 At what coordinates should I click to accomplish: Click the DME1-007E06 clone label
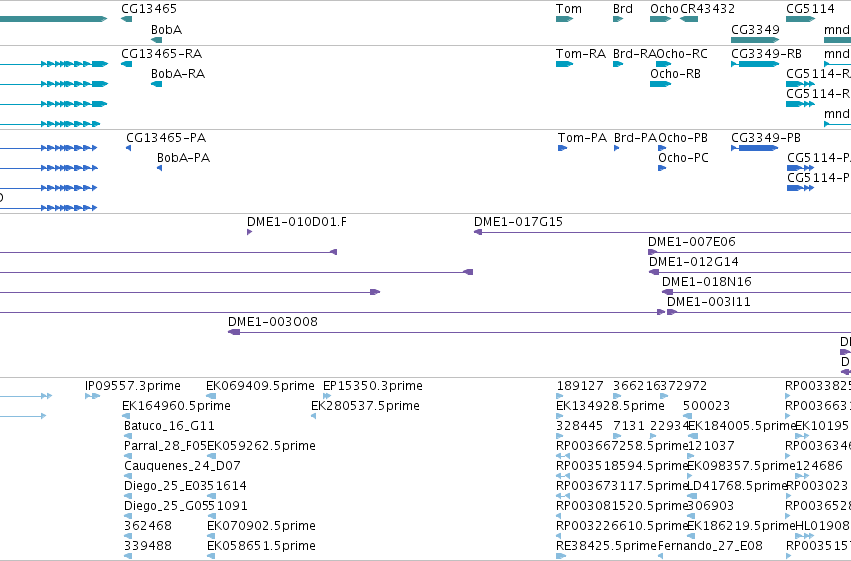tap(691, 242)
